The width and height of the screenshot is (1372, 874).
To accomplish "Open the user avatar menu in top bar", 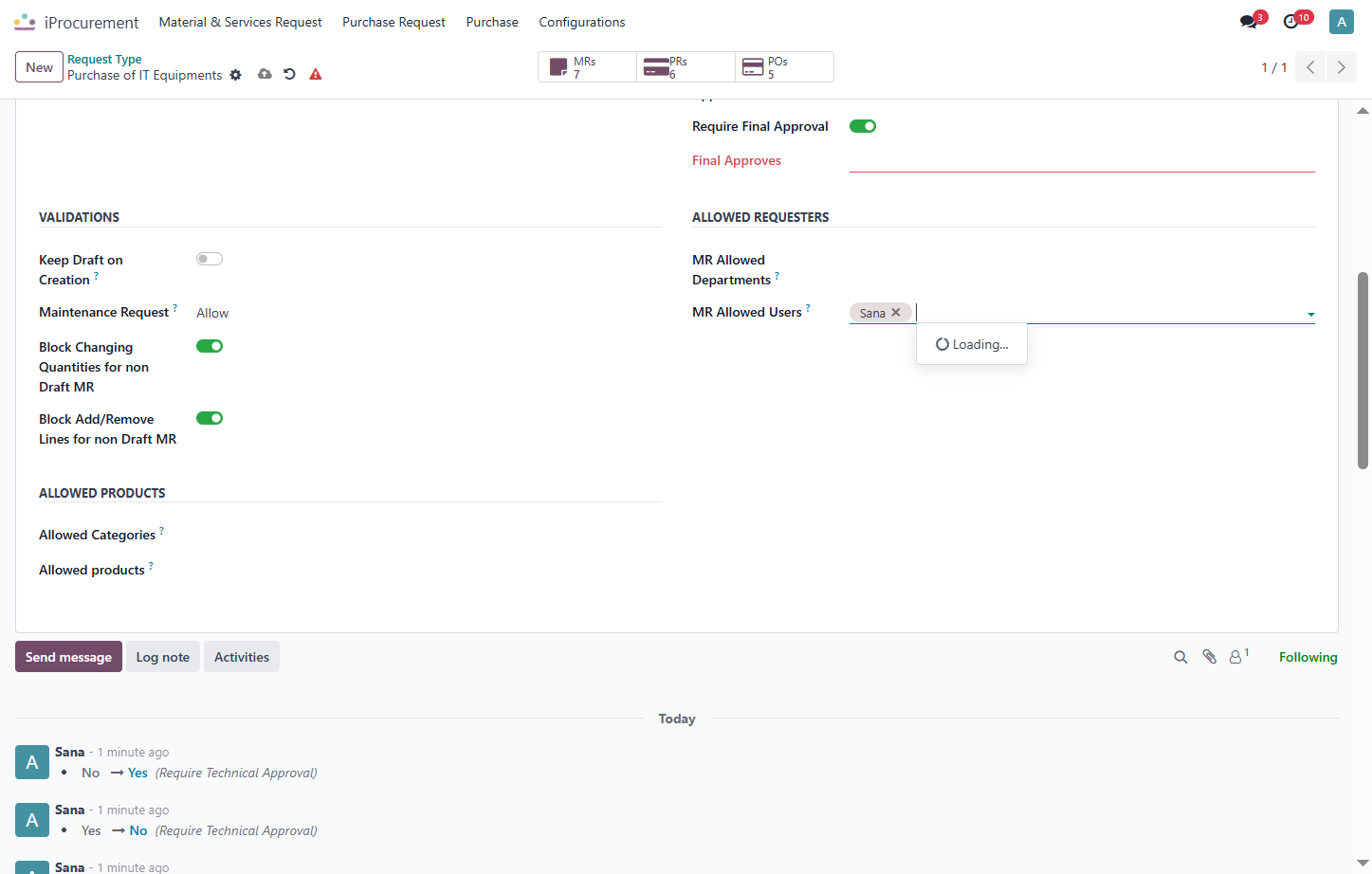I will tap(1342, 22).
